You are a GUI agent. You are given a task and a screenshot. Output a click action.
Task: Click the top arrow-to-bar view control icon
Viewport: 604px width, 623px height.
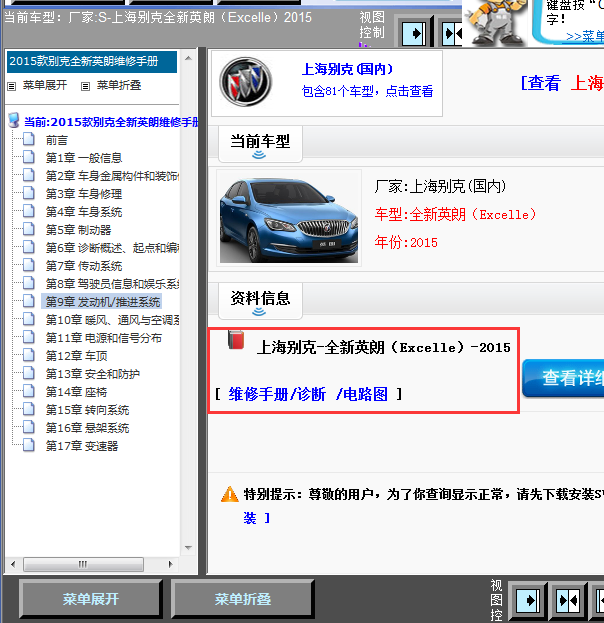[x=414, y=33]
